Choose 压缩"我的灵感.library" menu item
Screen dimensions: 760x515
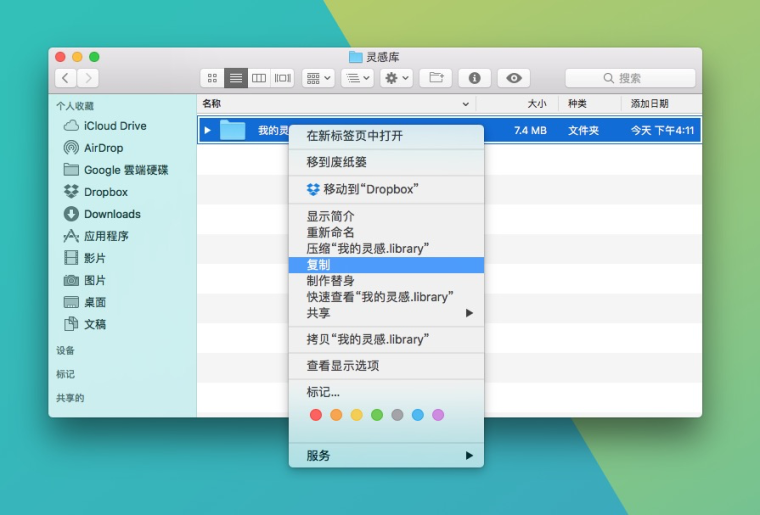click(x=386, y=249)
